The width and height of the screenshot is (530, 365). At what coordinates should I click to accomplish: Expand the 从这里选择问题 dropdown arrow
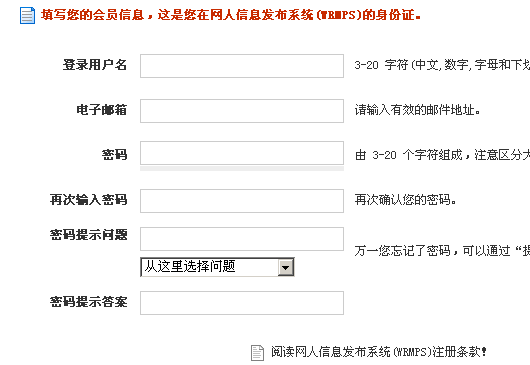[286, 267]
